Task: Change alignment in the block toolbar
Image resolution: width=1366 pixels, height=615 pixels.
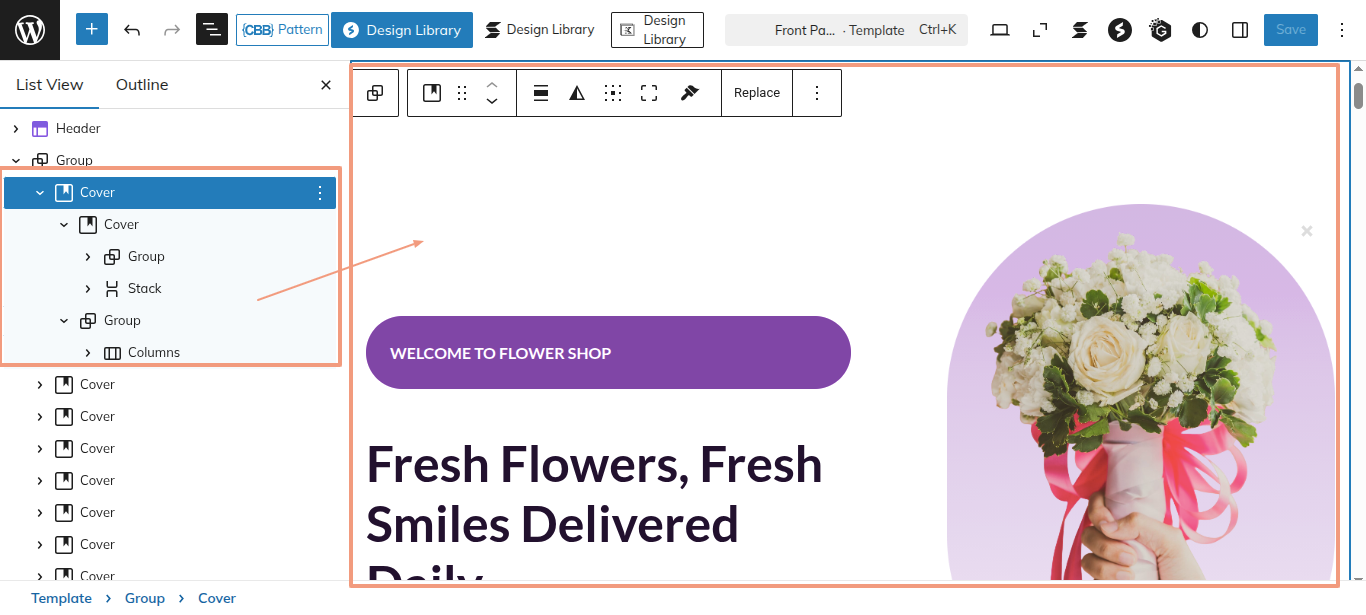Action: (x=541, y=93)
